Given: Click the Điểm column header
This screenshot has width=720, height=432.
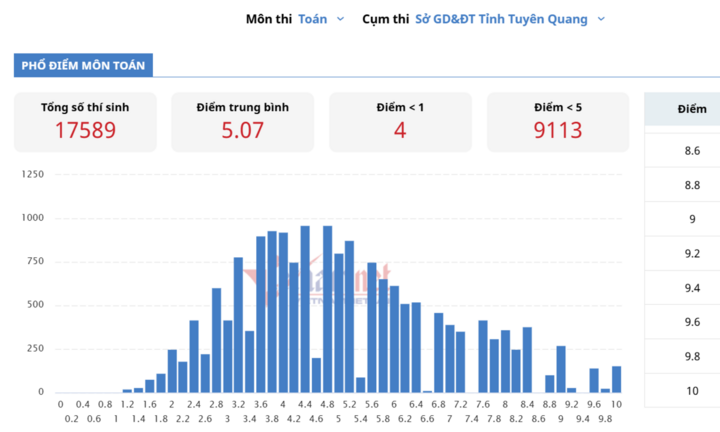Looking at the screenshot, I should click(682, 109).
